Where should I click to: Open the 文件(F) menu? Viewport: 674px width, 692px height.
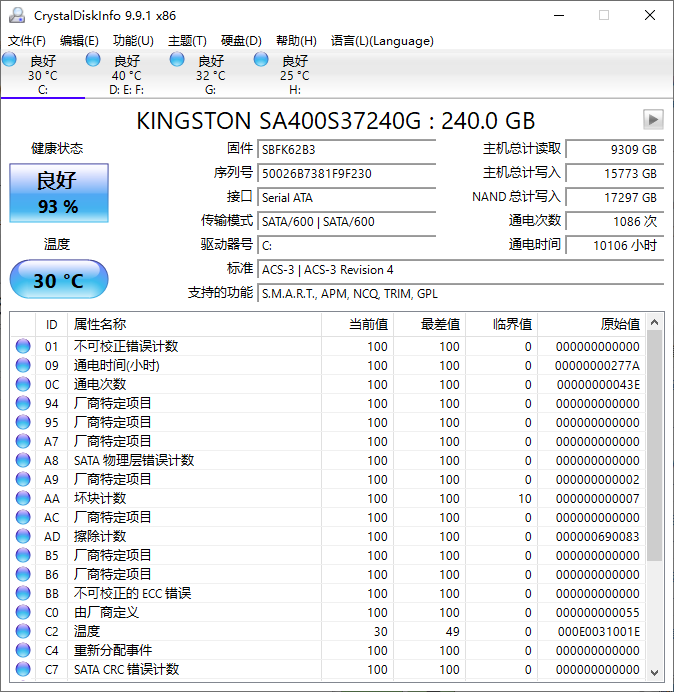[x=26, y=41]
